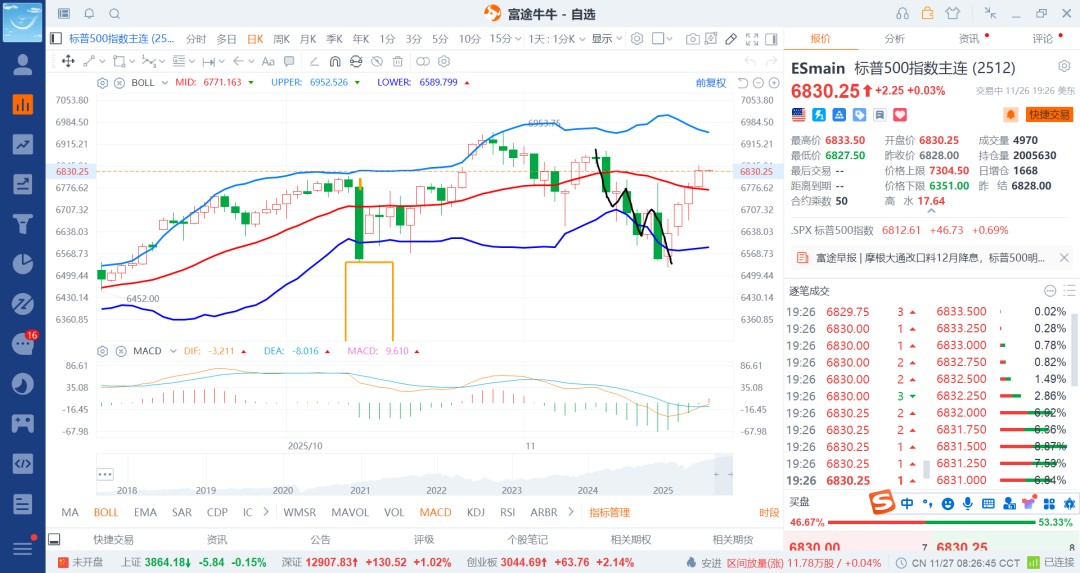Viewport: 1080px width, 573px height.
Task: Switch to 月K monthly chart
Action: tap(308, 39)
